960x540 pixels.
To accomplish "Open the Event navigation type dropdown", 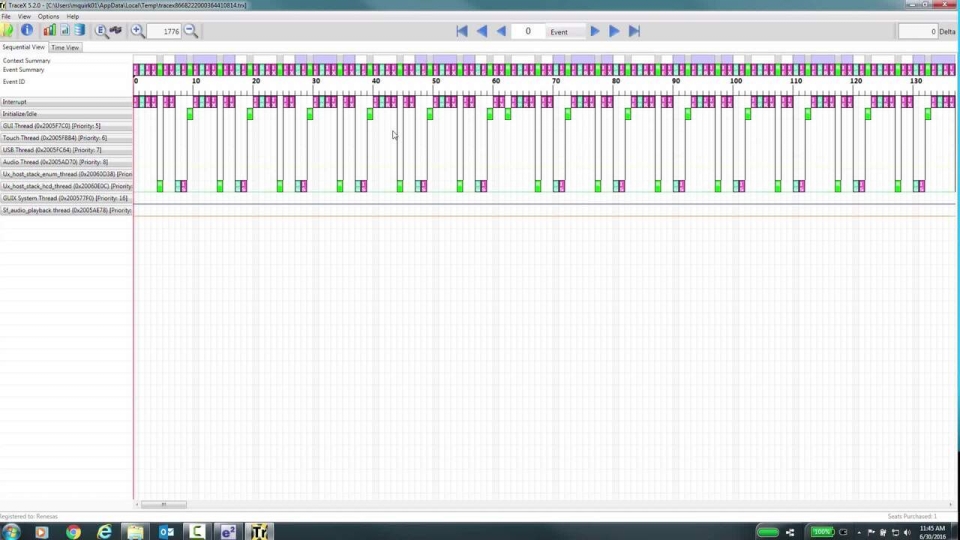I will [566, 32].
